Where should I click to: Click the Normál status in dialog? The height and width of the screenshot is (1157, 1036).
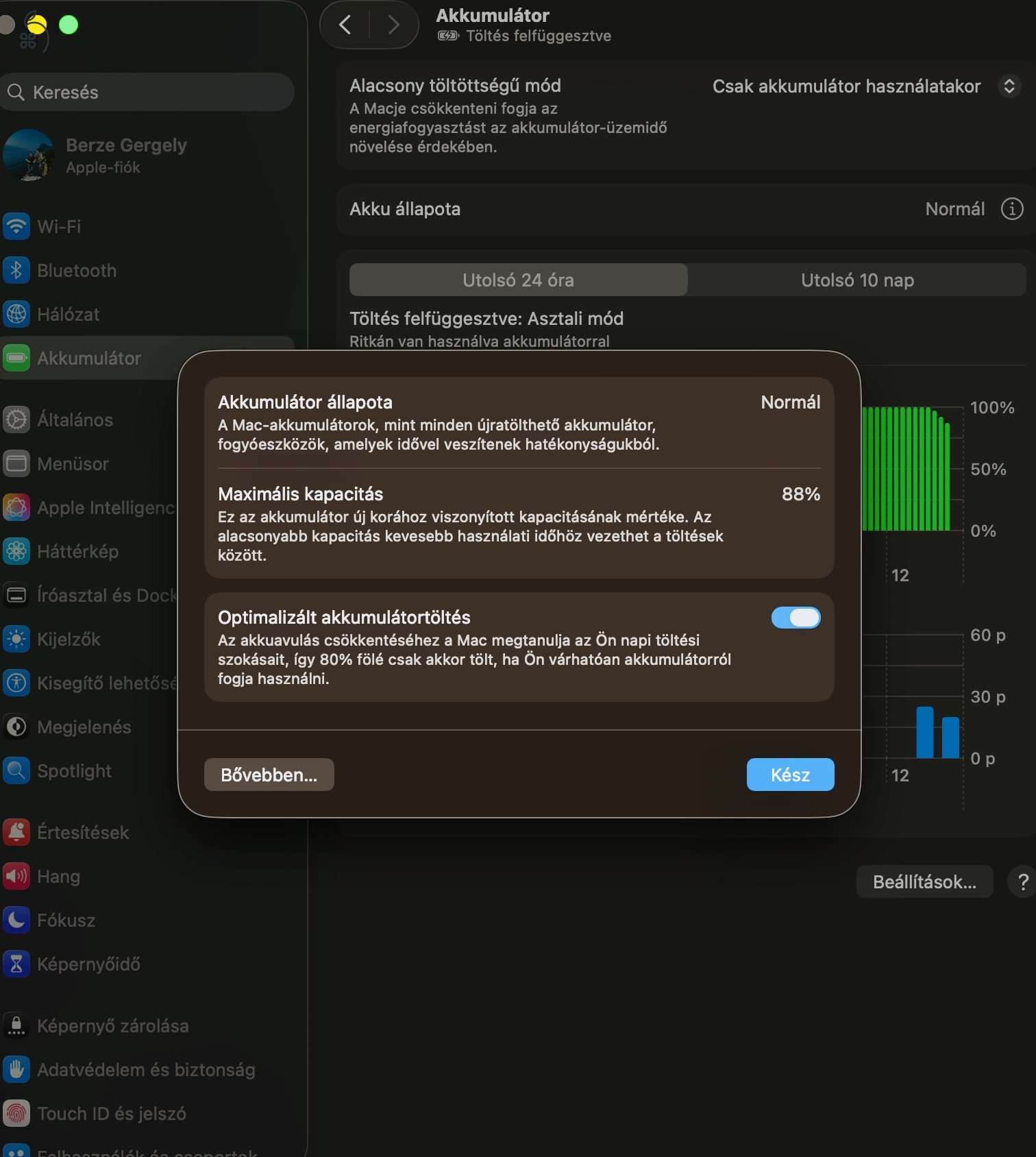click(791, 402)
